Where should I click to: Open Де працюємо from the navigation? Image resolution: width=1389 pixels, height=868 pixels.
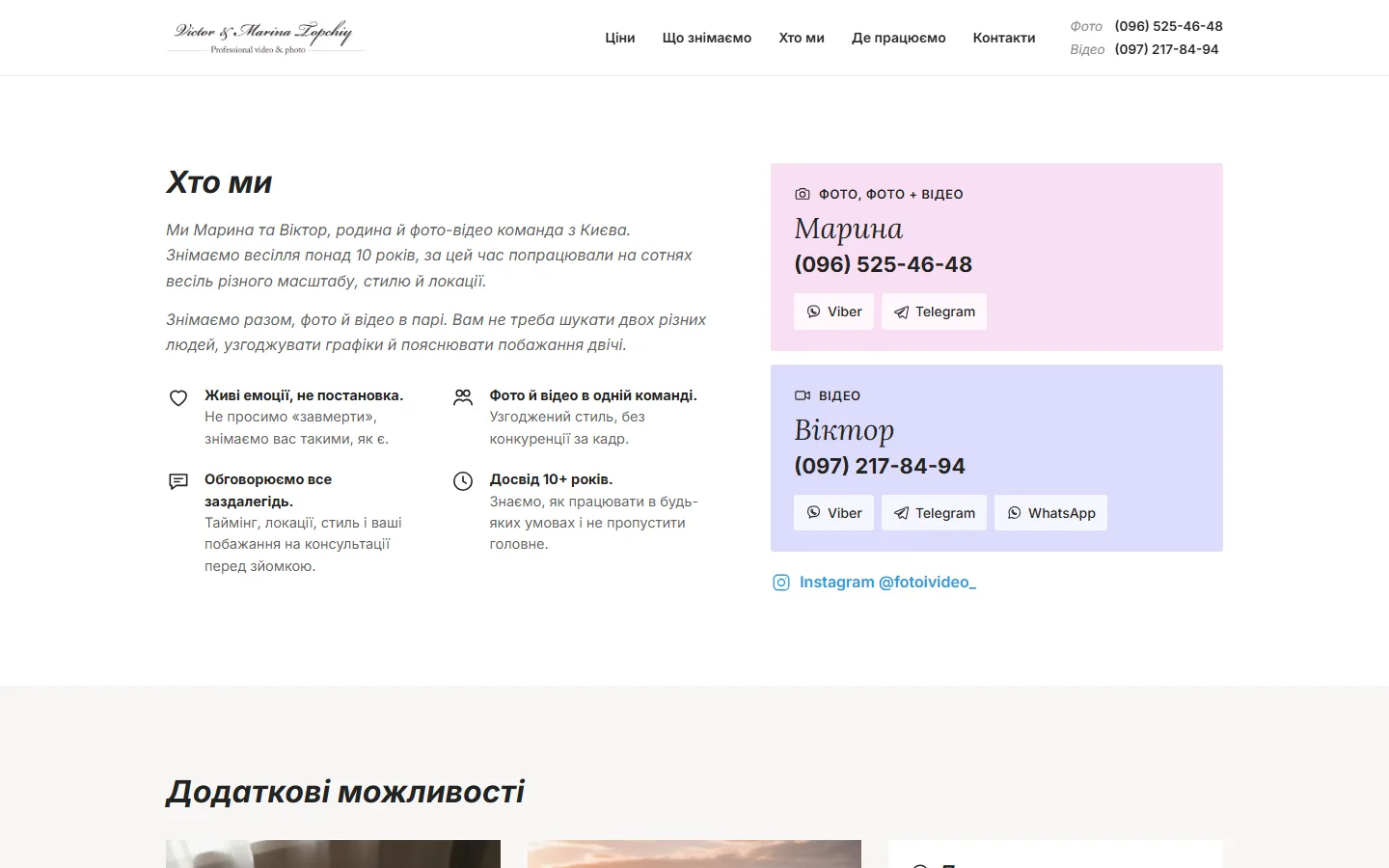pyautogui.click(x=899, y=38)
